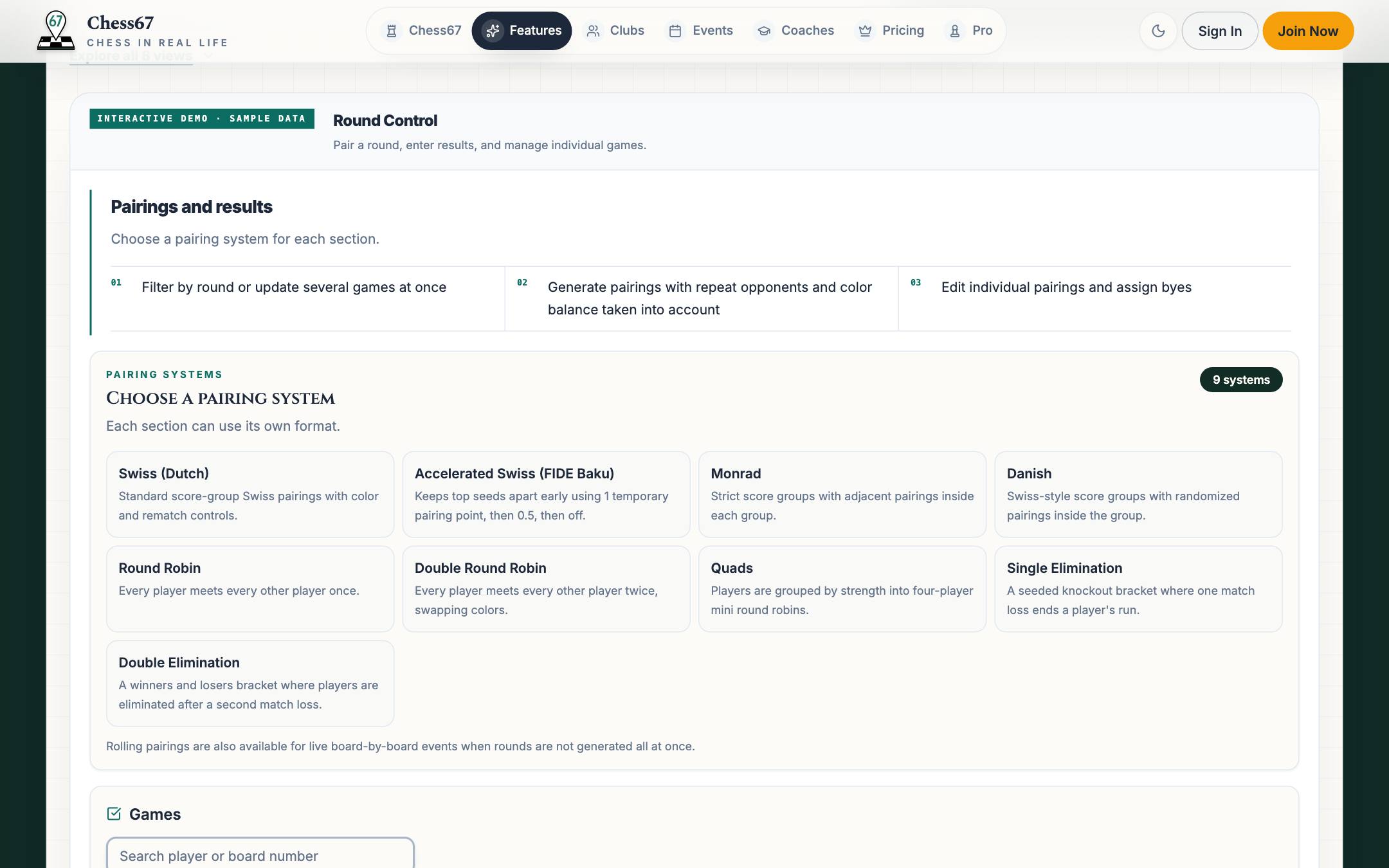Focus the Search player or board number field
The image size is (1389, 868).
coord(260,854)
